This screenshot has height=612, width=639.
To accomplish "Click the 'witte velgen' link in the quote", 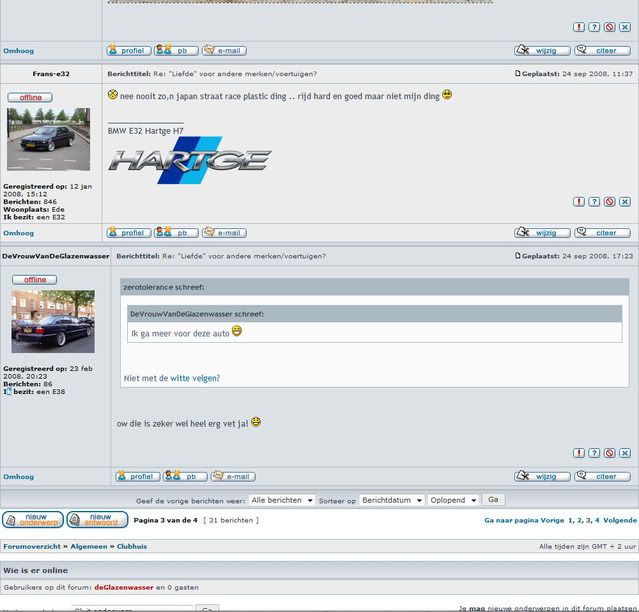I will tap(195, 378).
